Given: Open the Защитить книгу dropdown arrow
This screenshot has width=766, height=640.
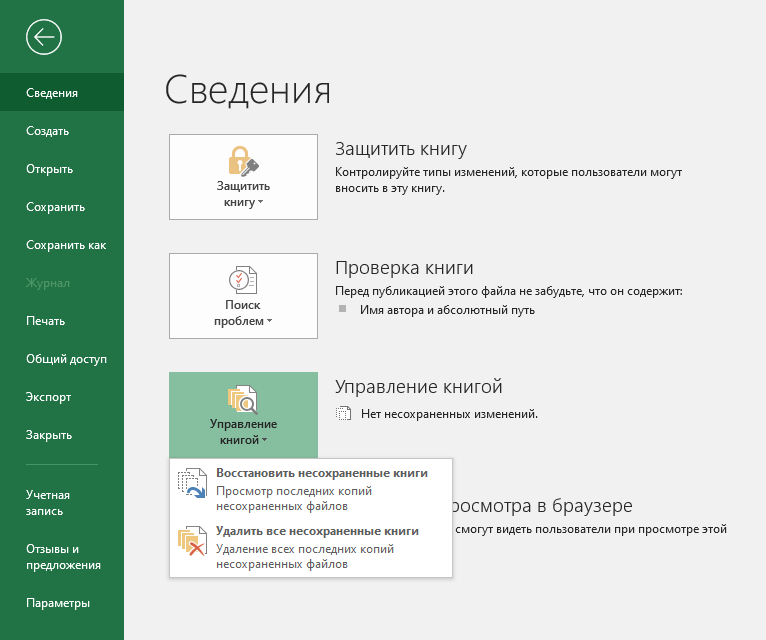Looking at the screenshot, I should click(260, 202).
